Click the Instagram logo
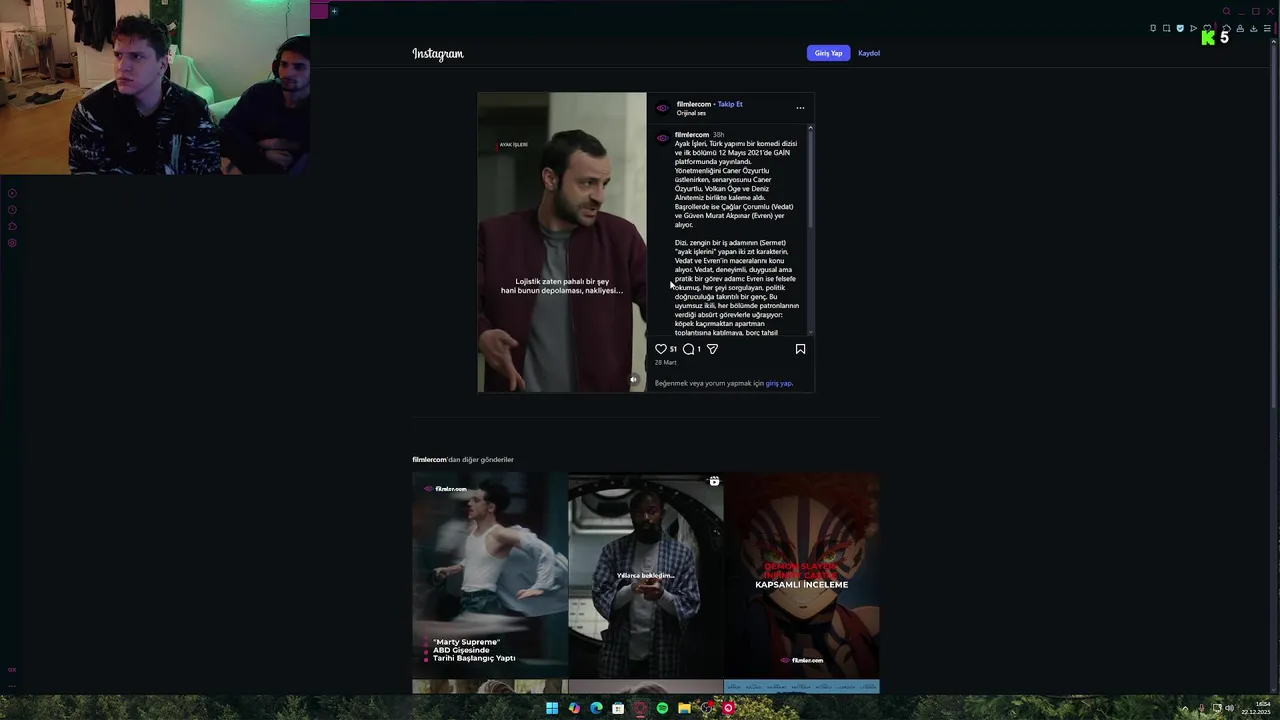The image size is (1280, 720). point(438,54)
